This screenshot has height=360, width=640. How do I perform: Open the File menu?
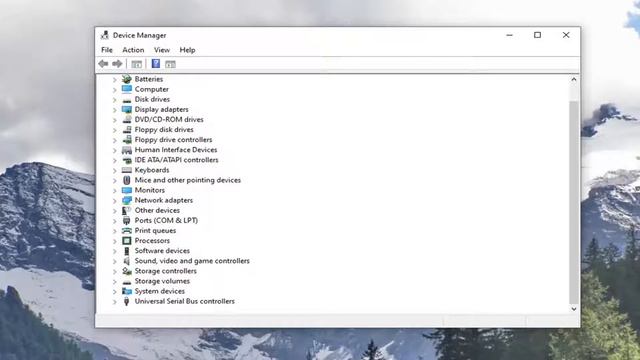[x=107, y=50]
